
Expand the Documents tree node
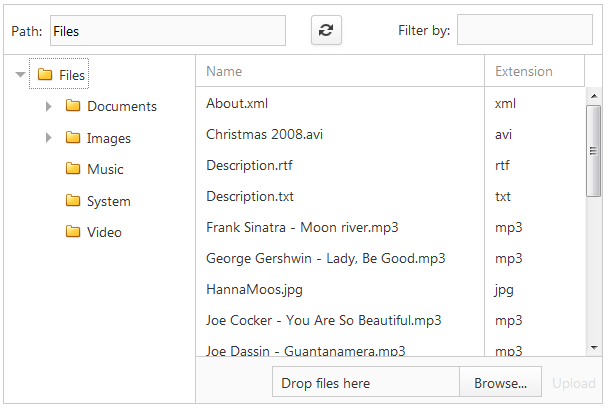(48, 106)
